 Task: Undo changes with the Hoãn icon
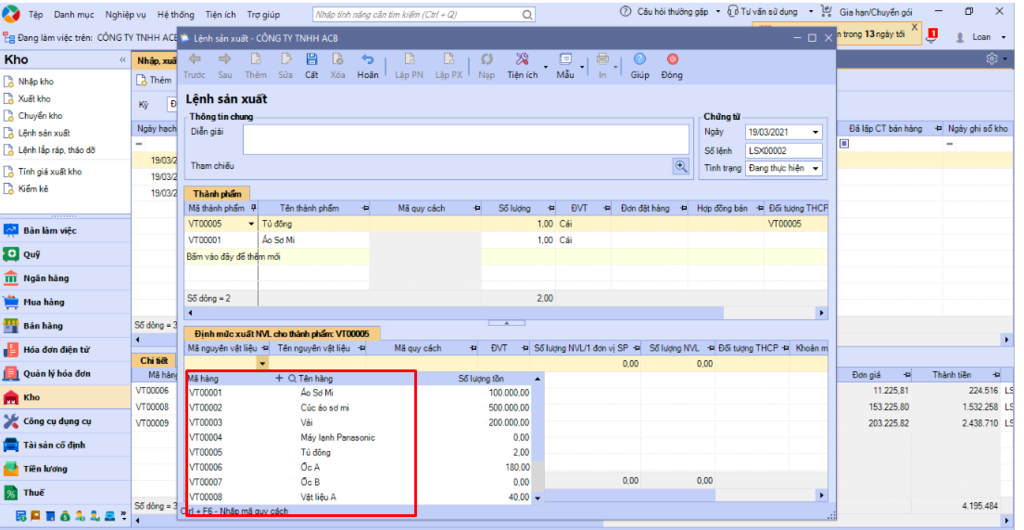[368, 59]
